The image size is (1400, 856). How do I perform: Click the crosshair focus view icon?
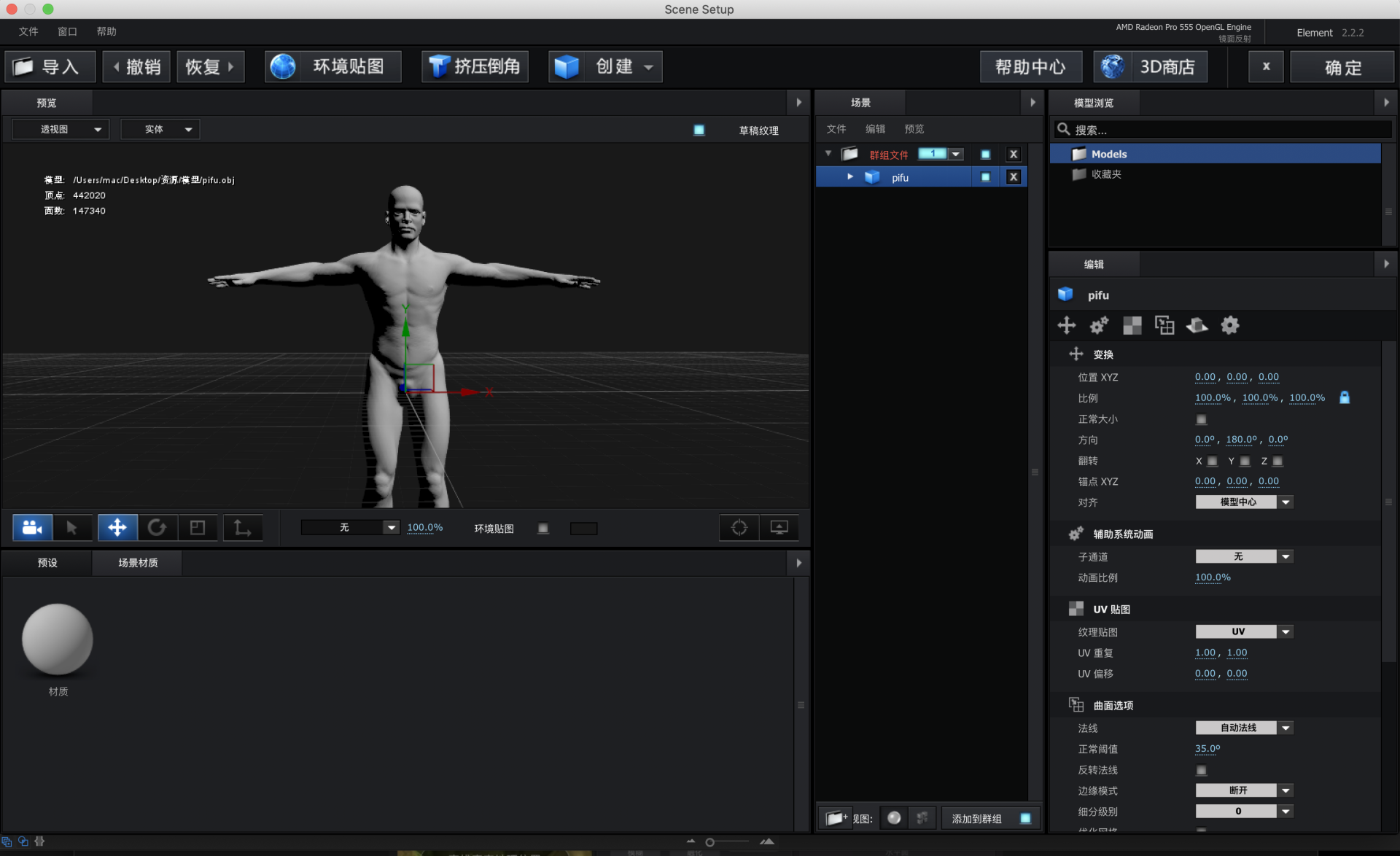tap(739, 527)
